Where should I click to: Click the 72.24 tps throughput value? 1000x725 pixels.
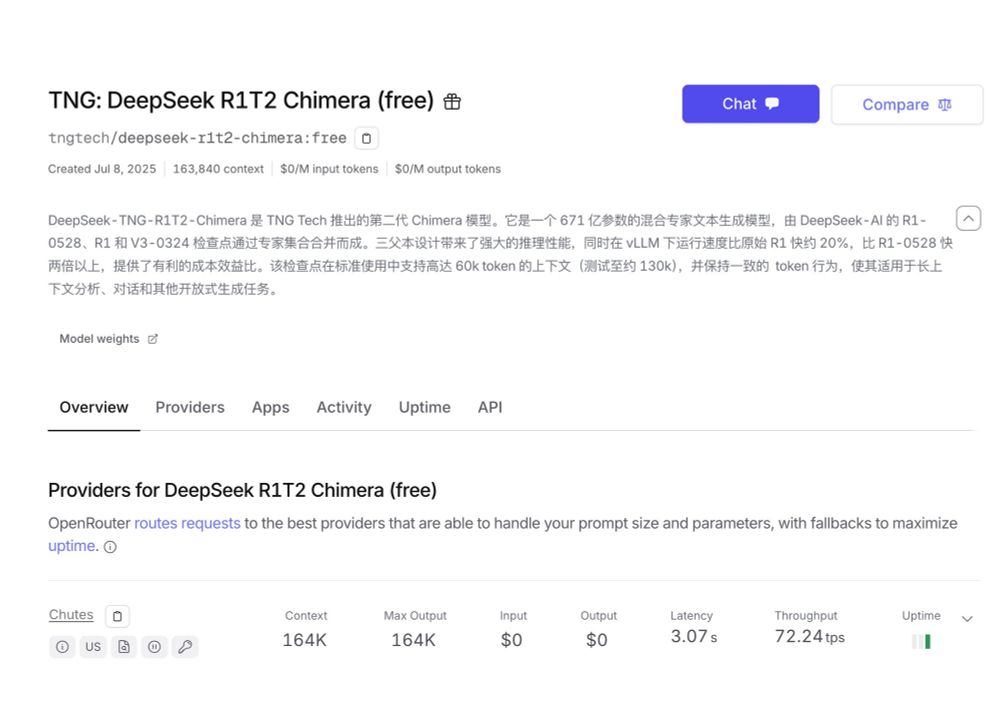(x=809, y=636)
